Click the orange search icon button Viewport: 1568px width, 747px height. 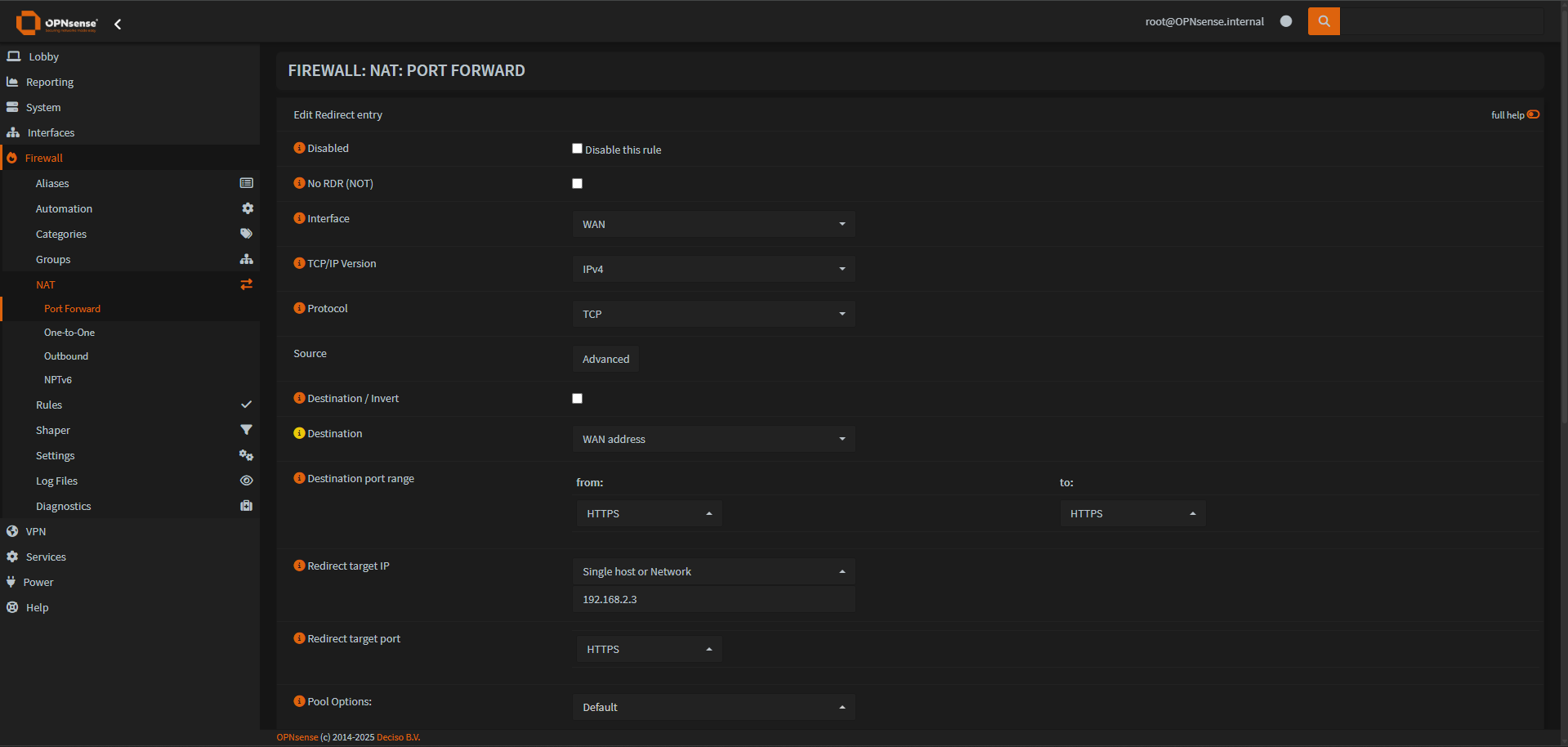click(1324, 21)
